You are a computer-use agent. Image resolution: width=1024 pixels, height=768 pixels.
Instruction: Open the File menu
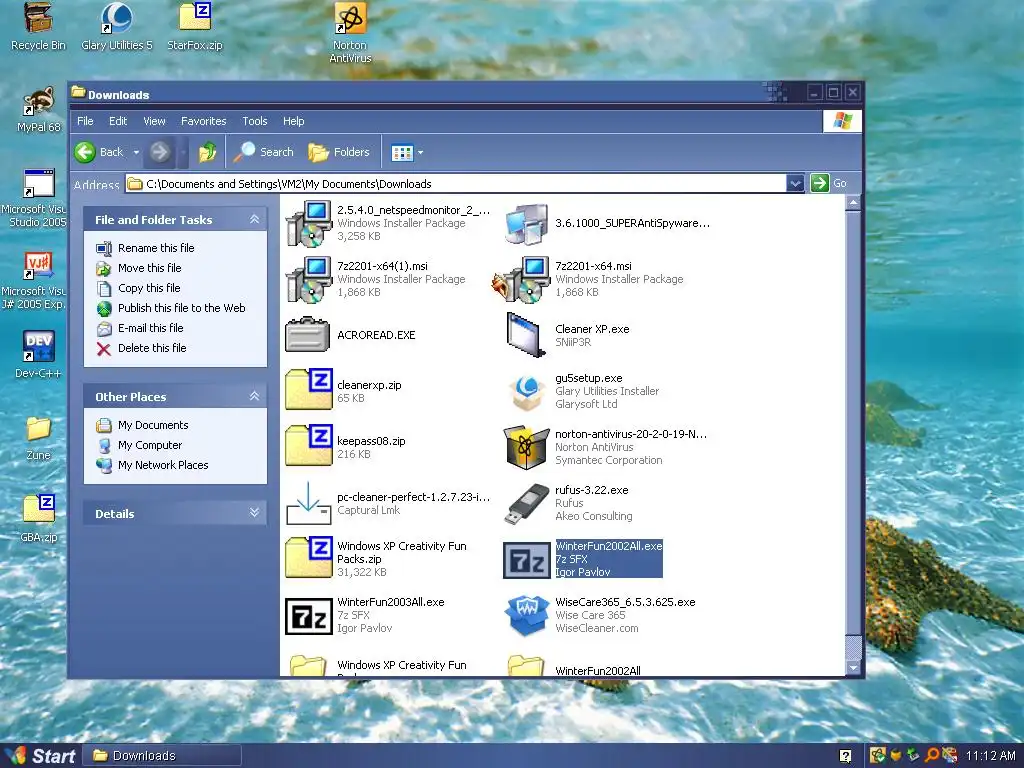point(85,121)
